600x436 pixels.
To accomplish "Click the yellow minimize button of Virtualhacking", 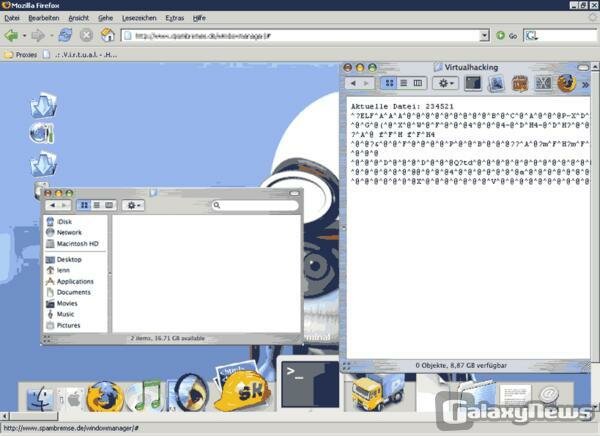I will [360, 68].
